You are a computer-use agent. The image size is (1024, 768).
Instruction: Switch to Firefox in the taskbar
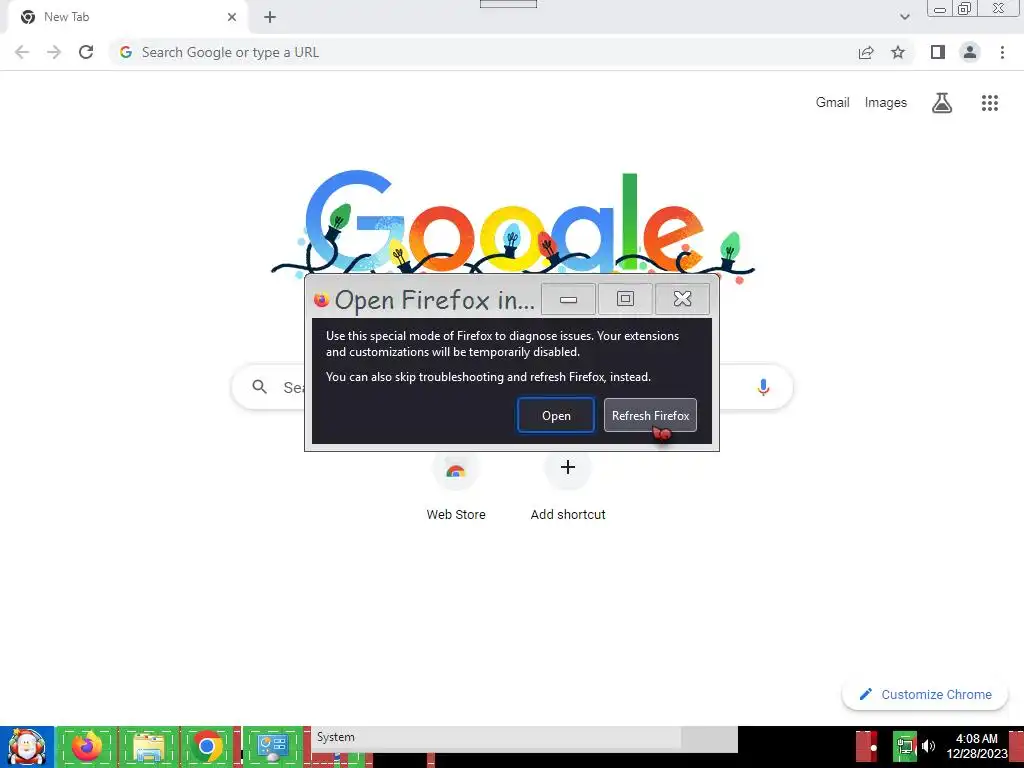click(87, 746)
